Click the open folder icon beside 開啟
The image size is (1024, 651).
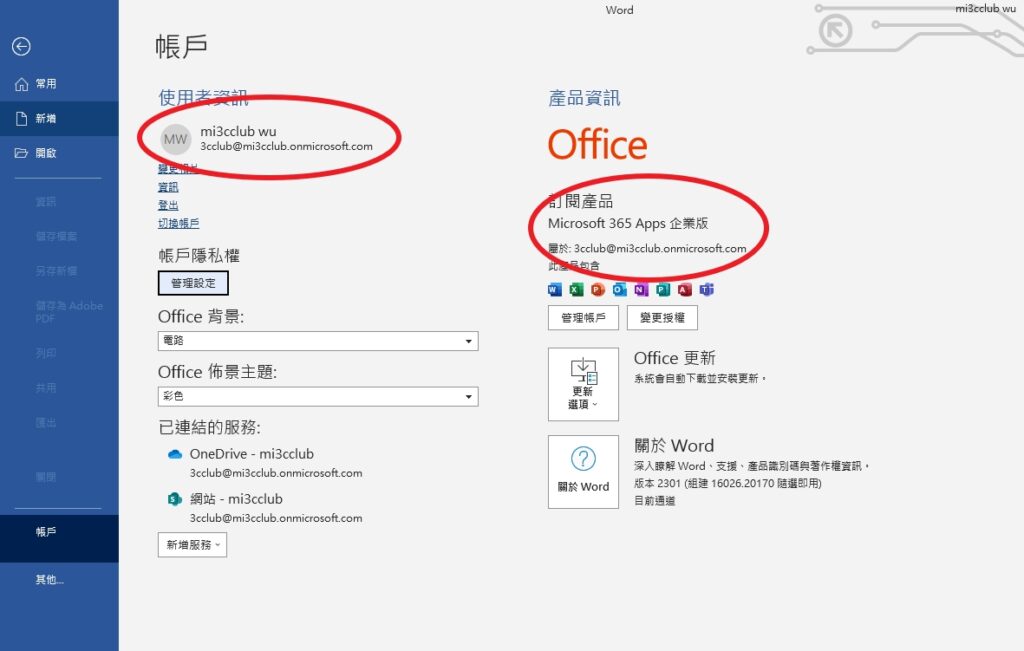click(x=22, y=153)
